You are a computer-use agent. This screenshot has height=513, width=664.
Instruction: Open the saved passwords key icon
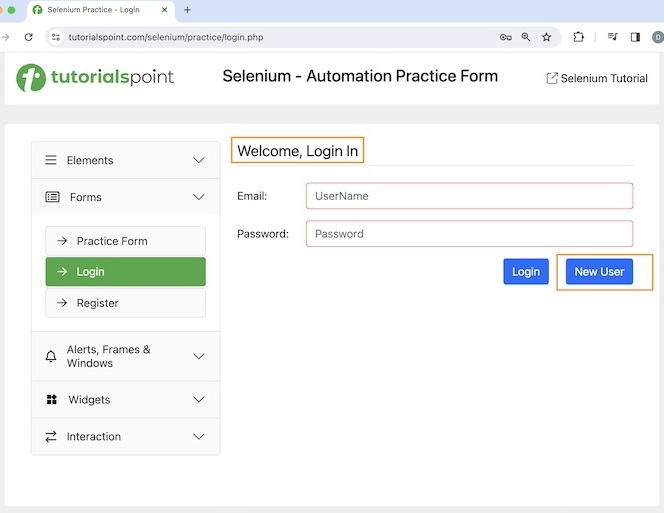click(x=506, y=37)
